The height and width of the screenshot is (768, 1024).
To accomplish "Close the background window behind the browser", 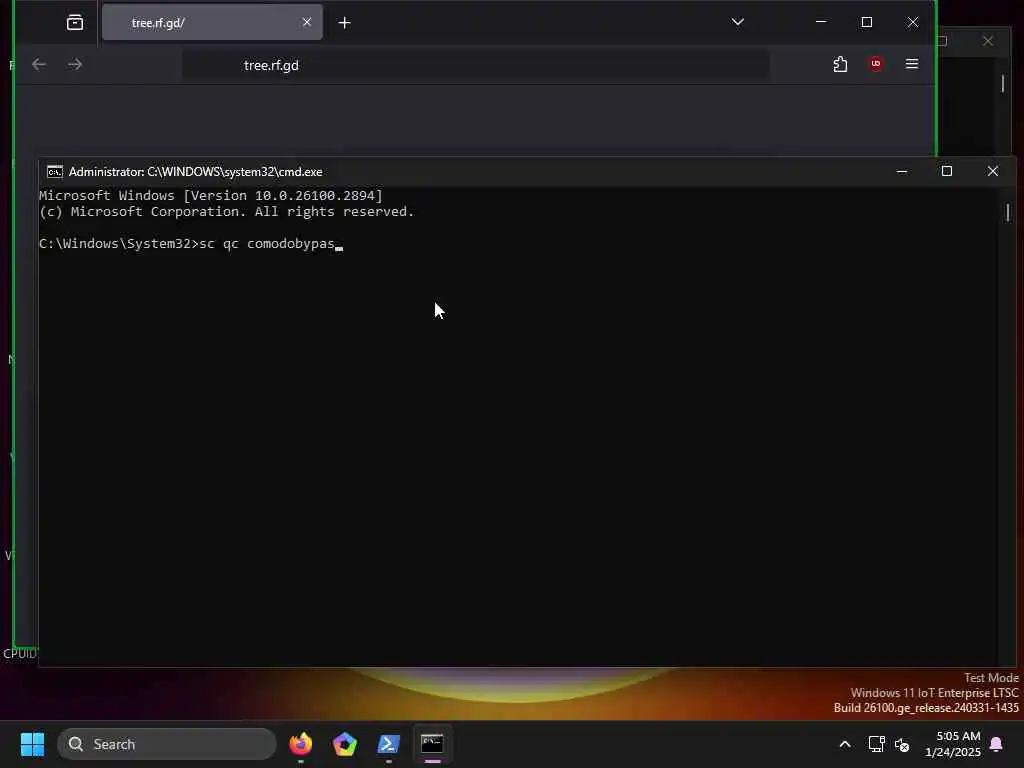I will [987, 41].
